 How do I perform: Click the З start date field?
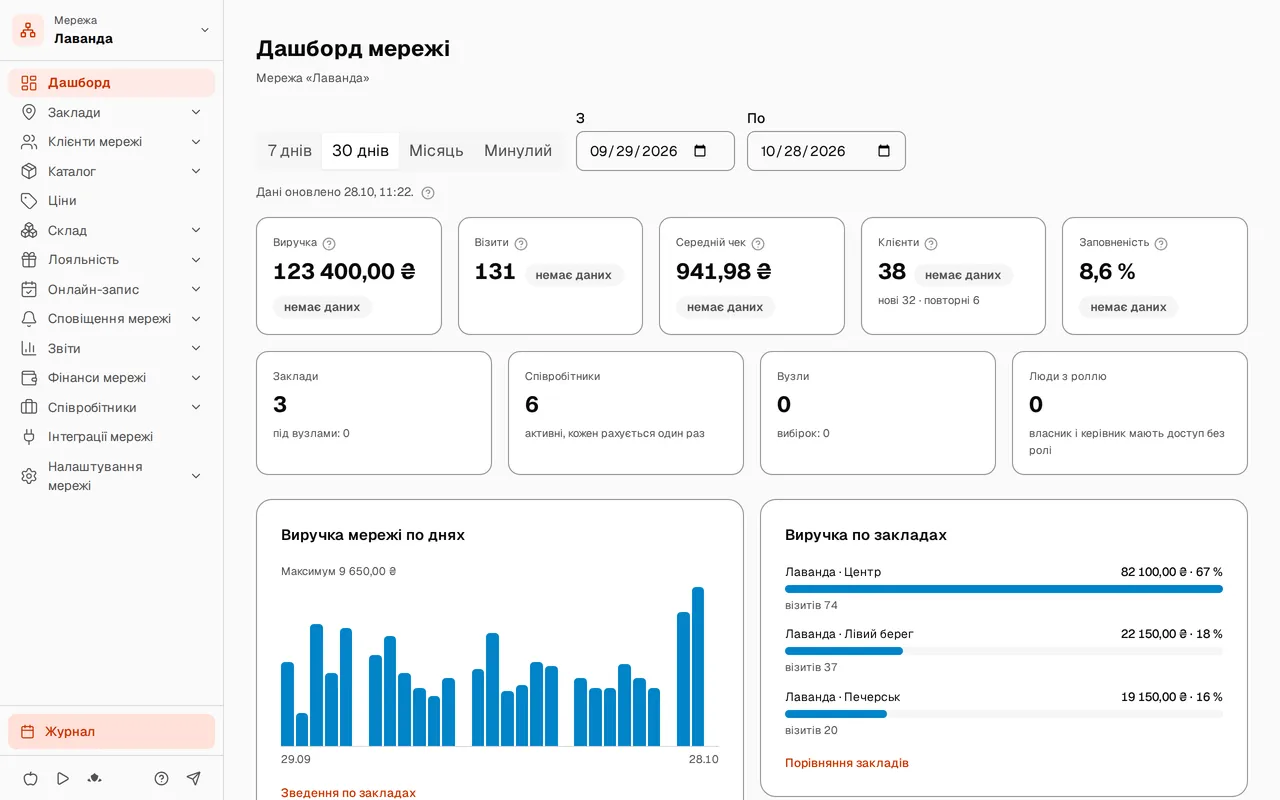(x=655, y=151)
